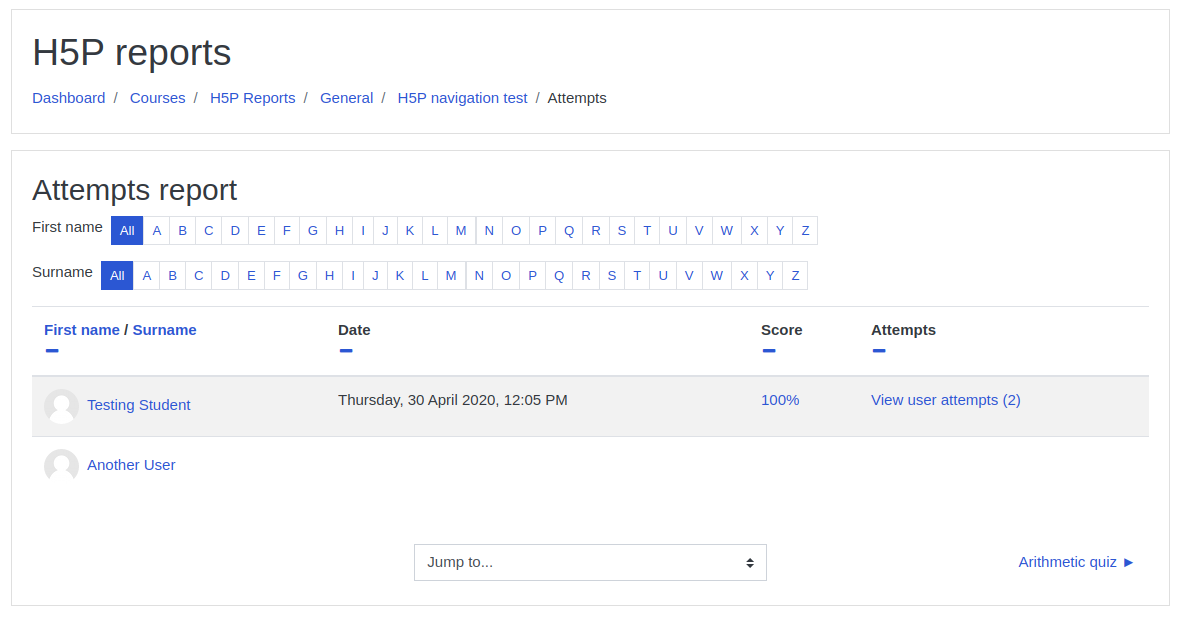Image resolution: width=1182 pixels, height=620 pixels.
Task: Filter Surname by letter E
Action: pos(251,276)
